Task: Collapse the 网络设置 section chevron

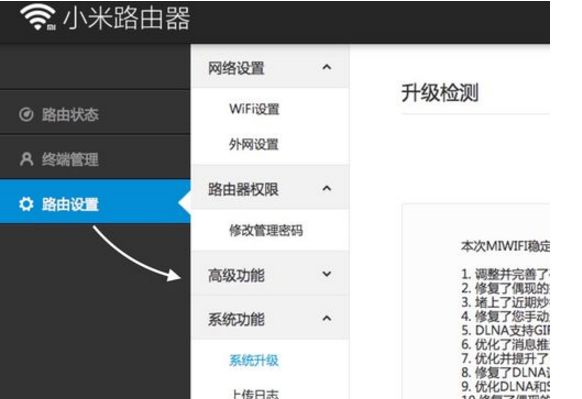Action: point(327,67)
